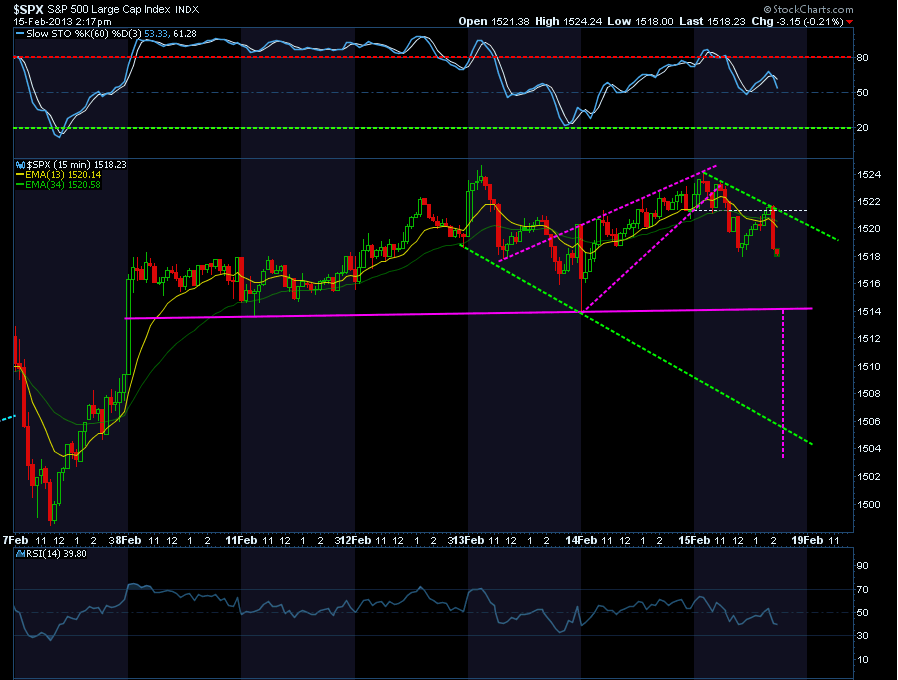Click the Slow STO %K(60) %D(3) legend label
The image size is (898, 680).
84,34
